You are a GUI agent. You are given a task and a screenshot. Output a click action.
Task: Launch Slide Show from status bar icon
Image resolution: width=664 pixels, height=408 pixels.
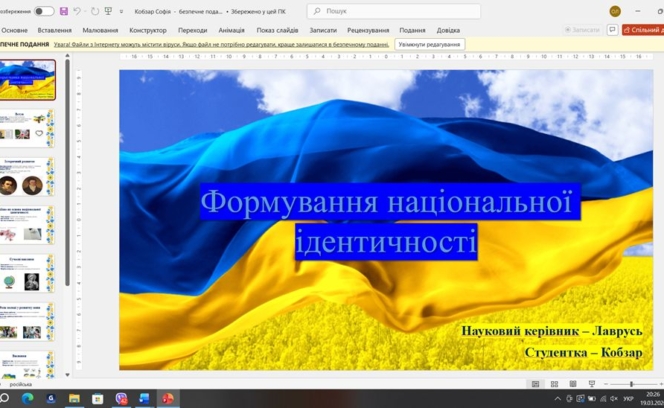coord(591,384)
